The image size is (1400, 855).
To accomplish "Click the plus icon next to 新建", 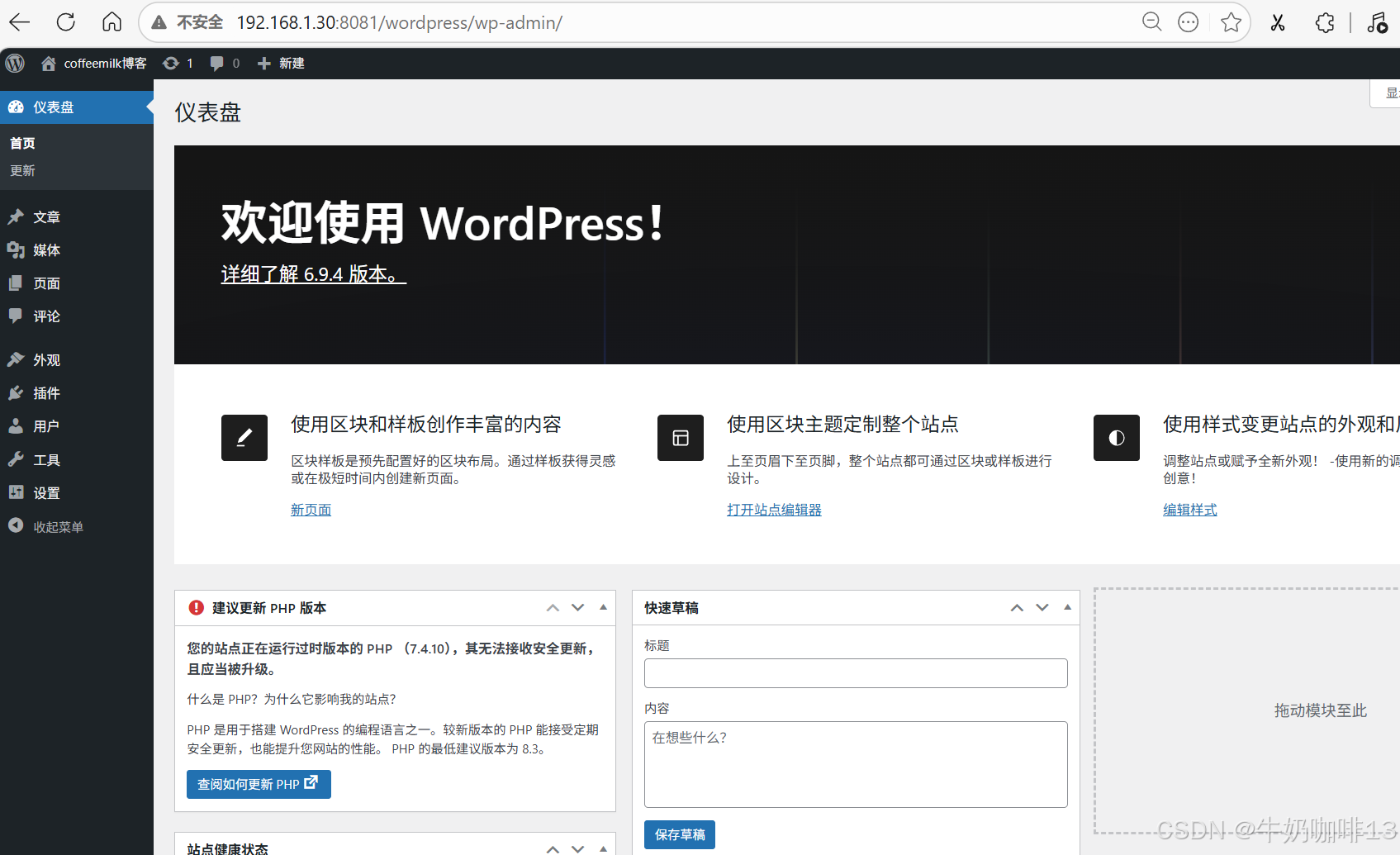I will [264, 64].
